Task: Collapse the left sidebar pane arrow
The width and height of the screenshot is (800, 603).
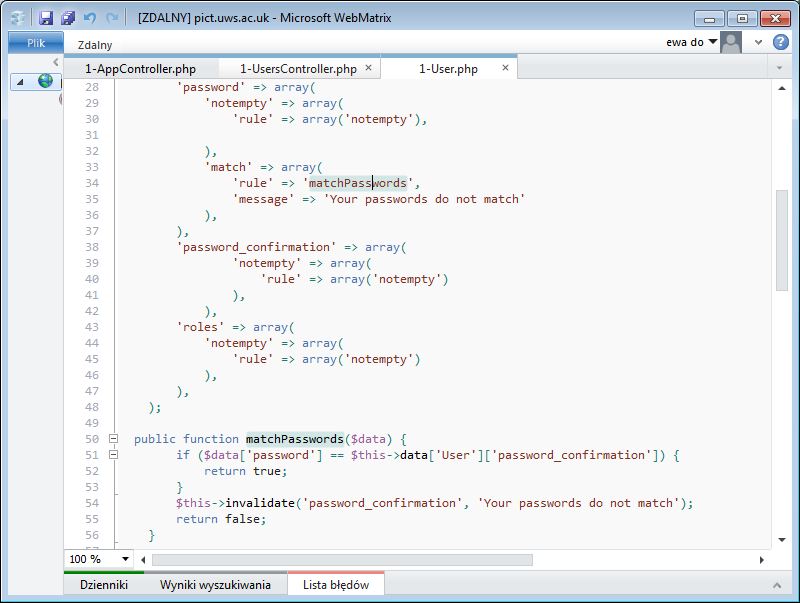Action: coord(56,62)
